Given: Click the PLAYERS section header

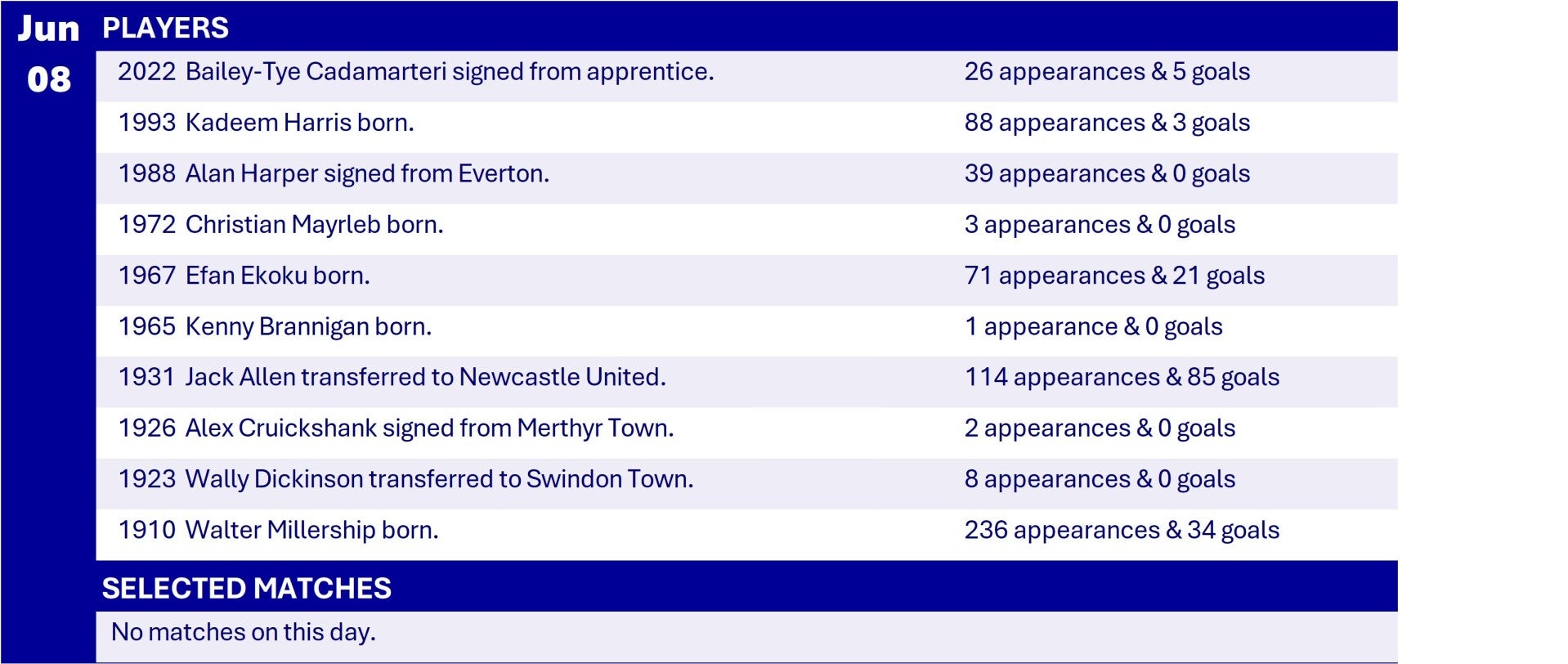Looking at the screenshot, I should (165, 28).
